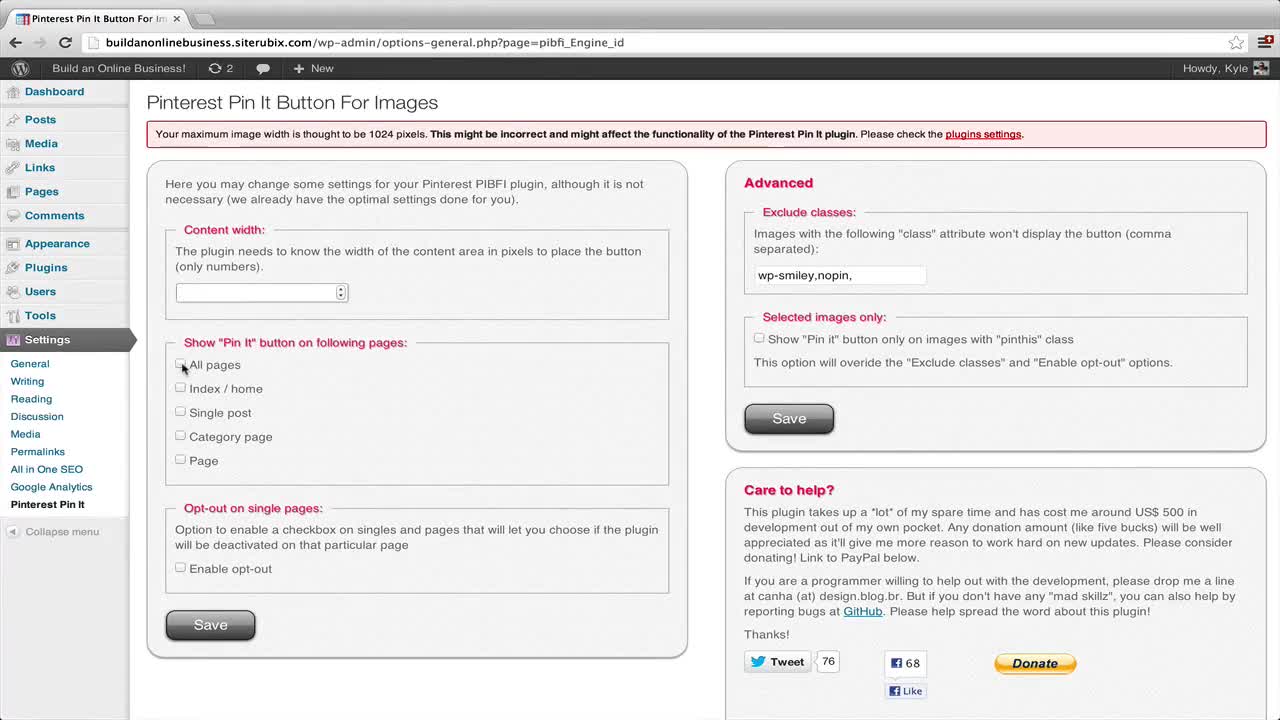The height and width of the screenshot is (720, 1280).
Task: Check the Category page option
Action: [180, 436]
